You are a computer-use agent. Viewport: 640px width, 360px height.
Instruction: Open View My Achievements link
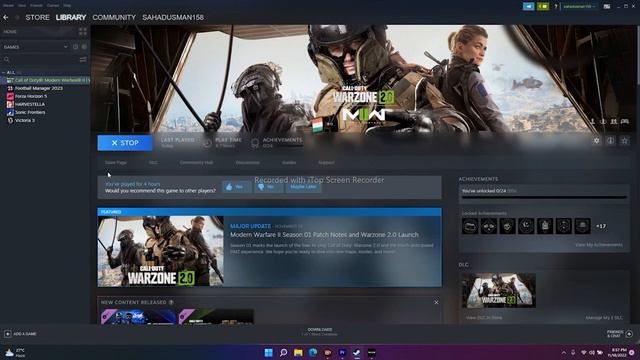(x=599, y=245)
